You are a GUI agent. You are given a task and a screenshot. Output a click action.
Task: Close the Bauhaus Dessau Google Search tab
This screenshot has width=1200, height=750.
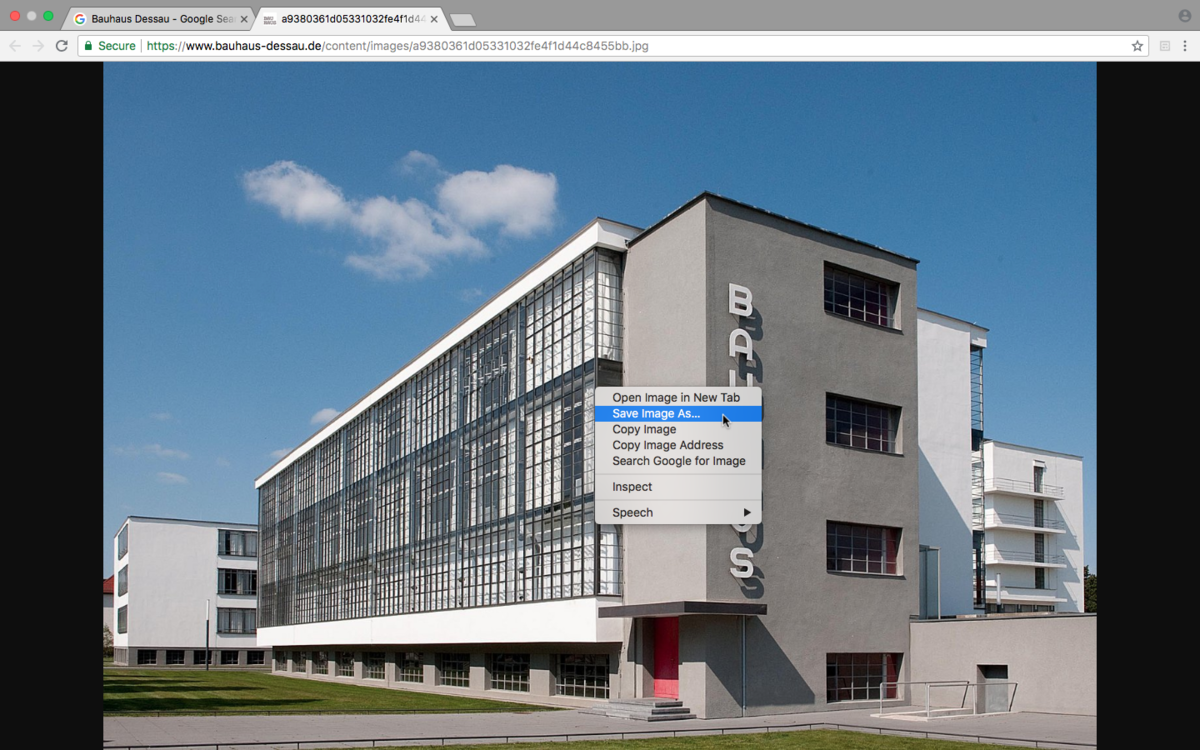(244, 19)
